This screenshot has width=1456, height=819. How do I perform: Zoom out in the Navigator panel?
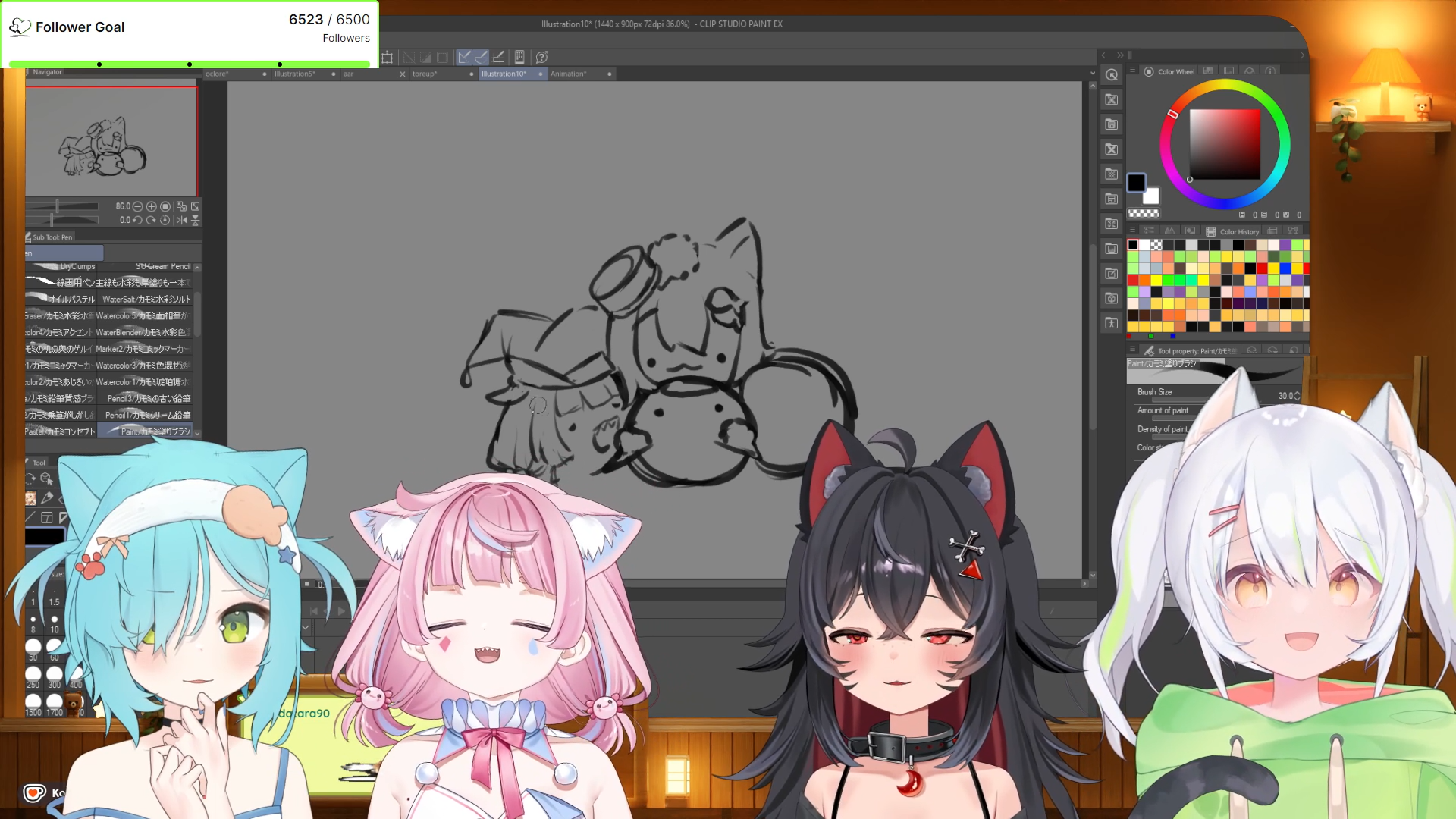tap(138, 206)
